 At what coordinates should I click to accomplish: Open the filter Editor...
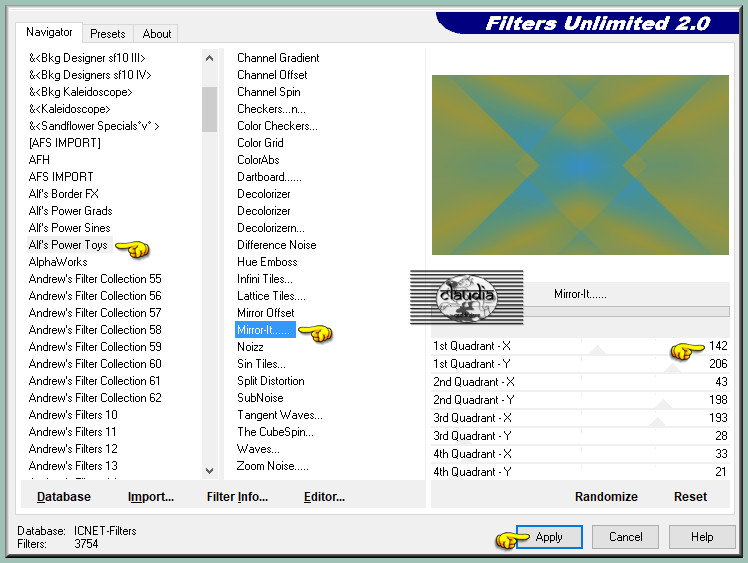click(x=324, y=497)
